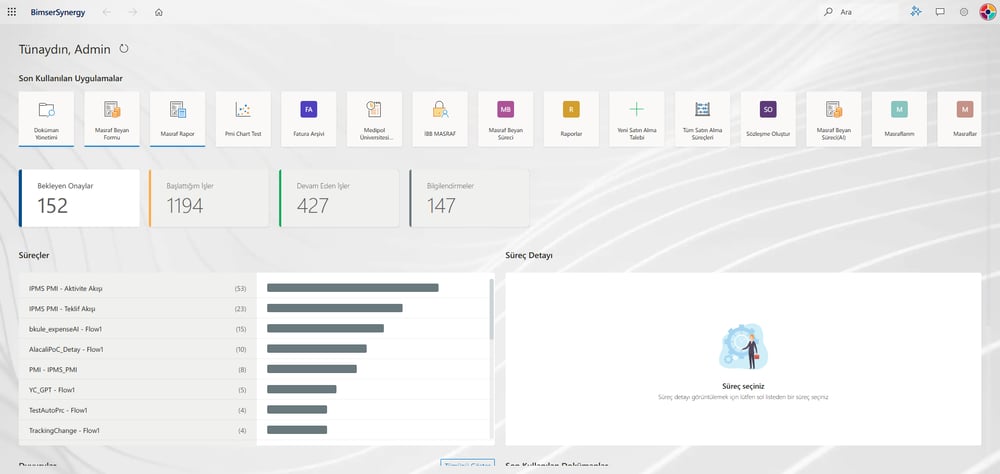
Task: Select Bekleyen Onaylar tab card
Action: click(79, 198)
